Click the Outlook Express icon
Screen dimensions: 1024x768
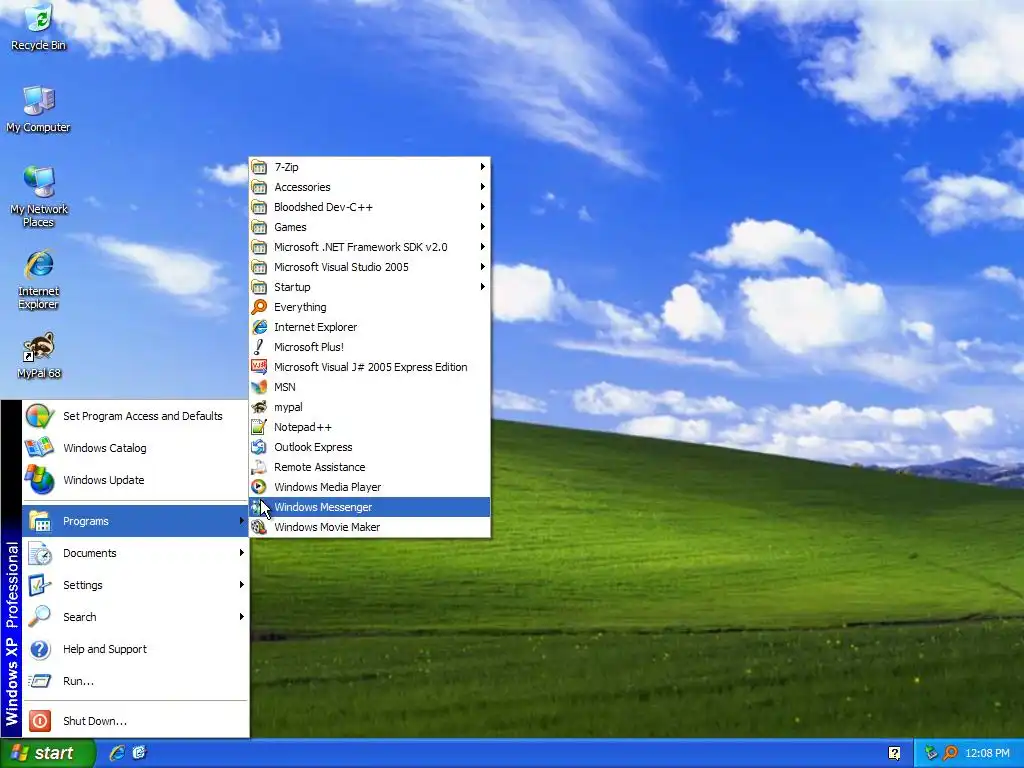point(259,447)
